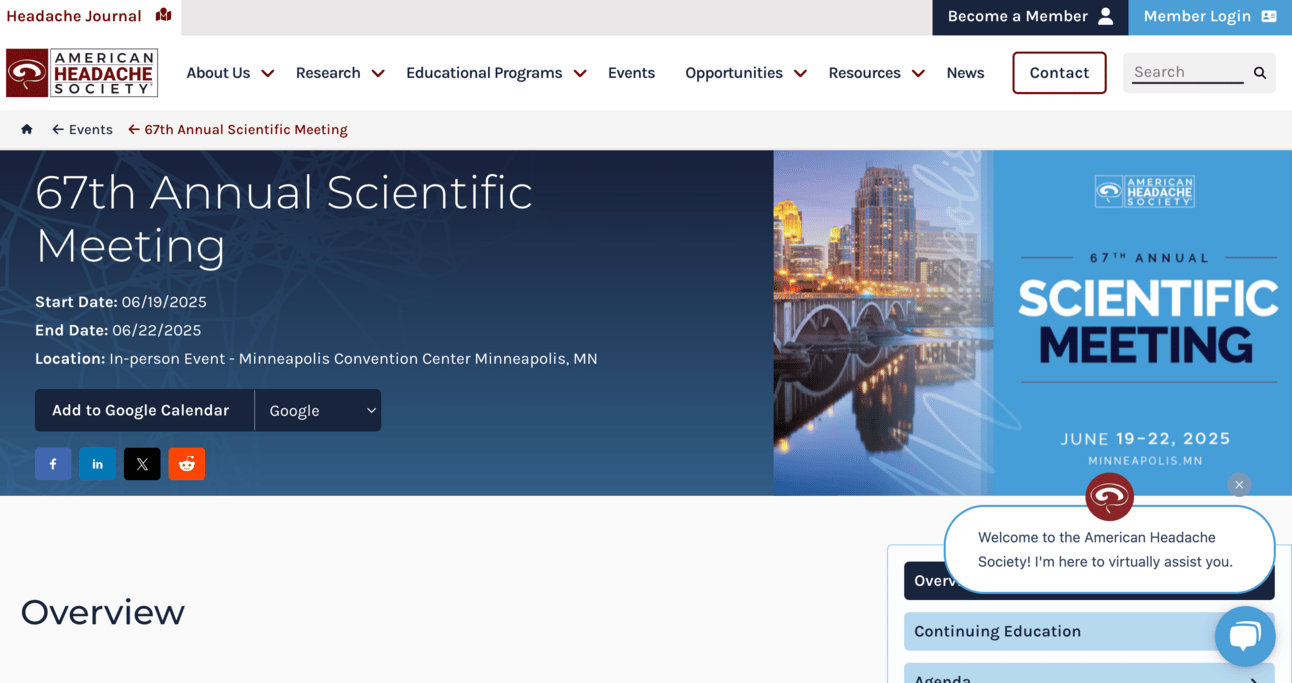The width and height of the screenshot is (1292, 683).
Task: Close the virtual assistant welcome popup
Action: [x=1239, y=485]
